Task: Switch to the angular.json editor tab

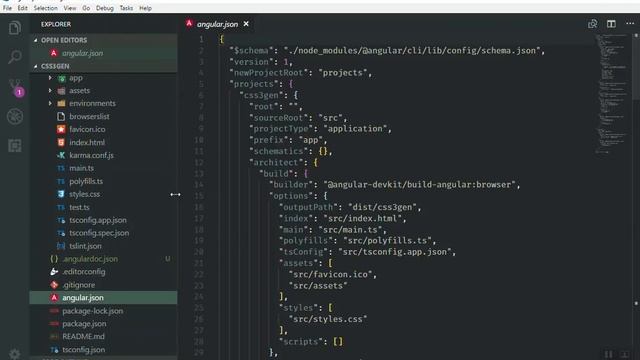Action: 217,24
